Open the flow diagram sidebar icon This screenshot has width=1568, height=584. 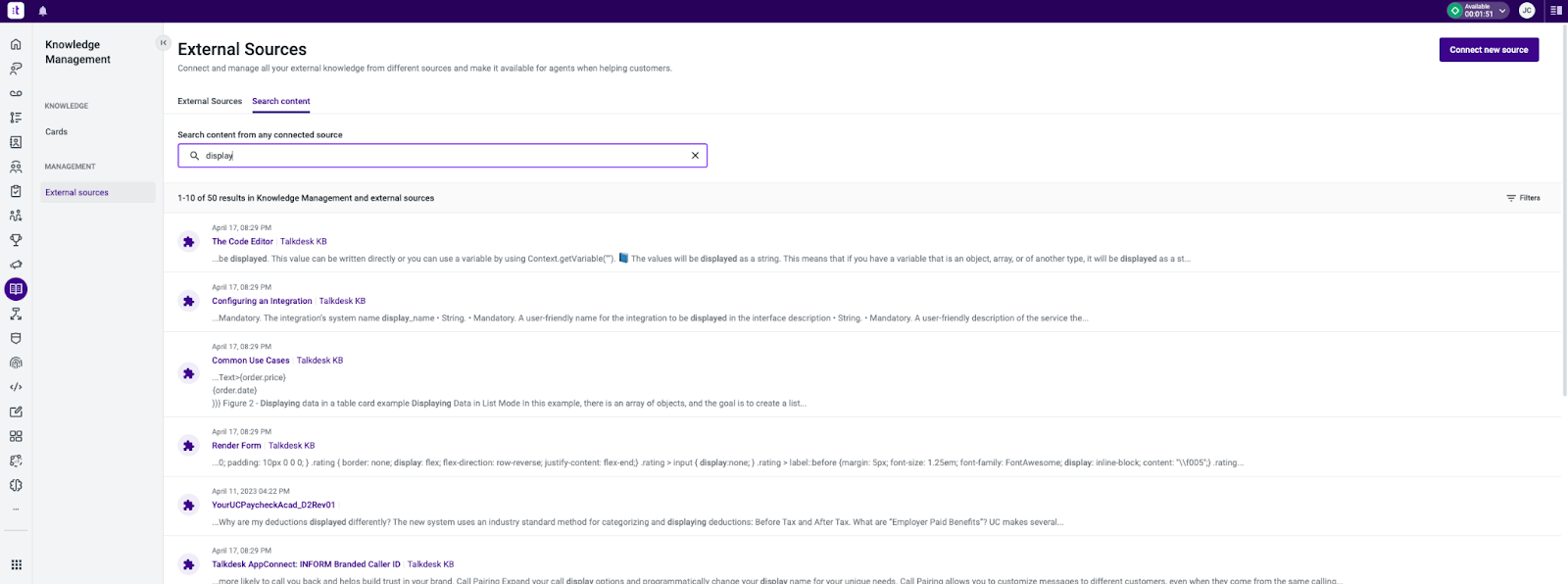coord(16,314)
